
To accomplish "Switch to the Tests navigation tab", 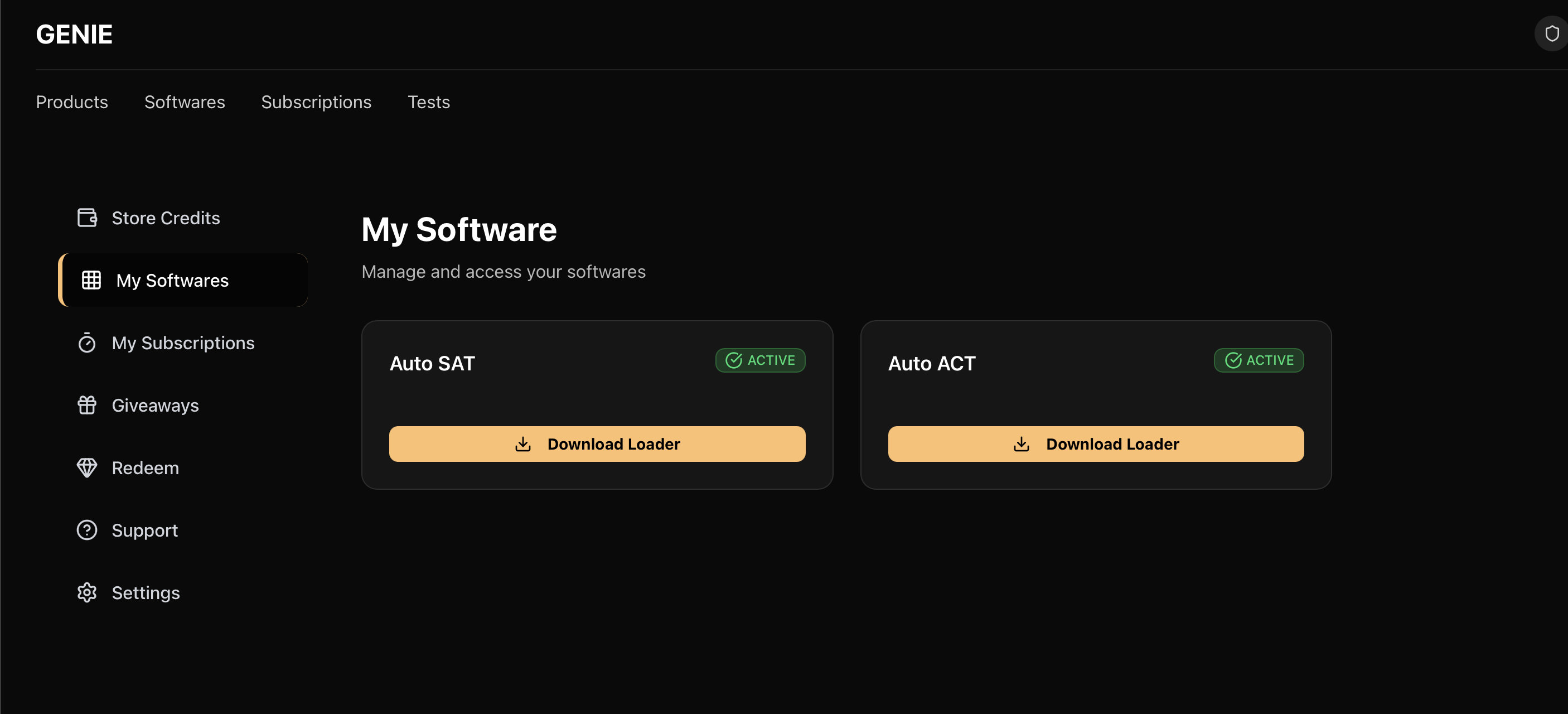I will [x=428, y=102].
